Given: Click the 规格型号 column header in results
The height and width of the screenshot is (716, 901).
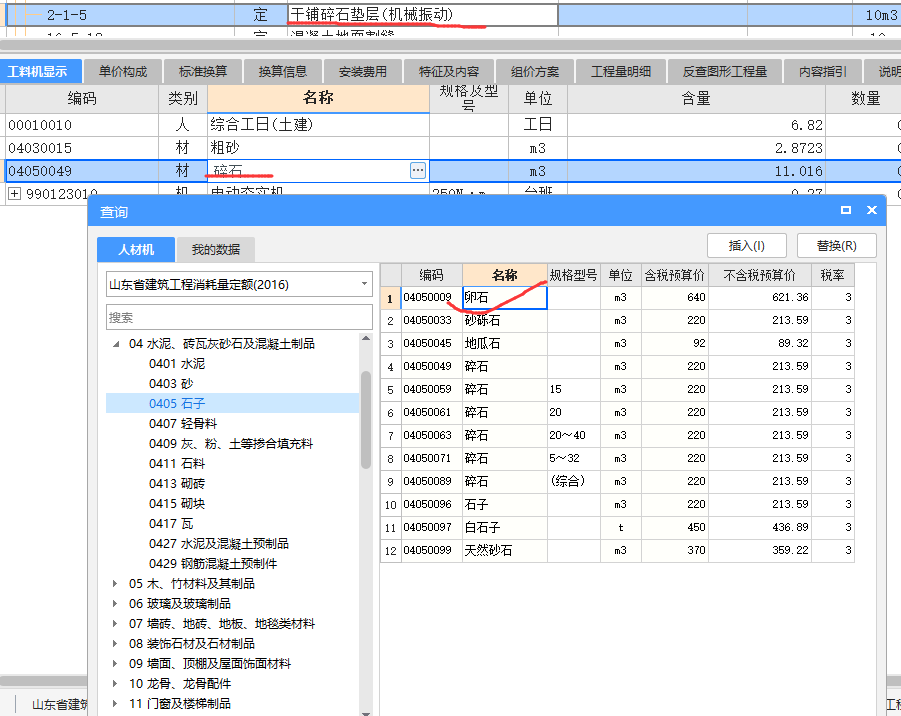Looking at the screenshot, I should (573, 275).
